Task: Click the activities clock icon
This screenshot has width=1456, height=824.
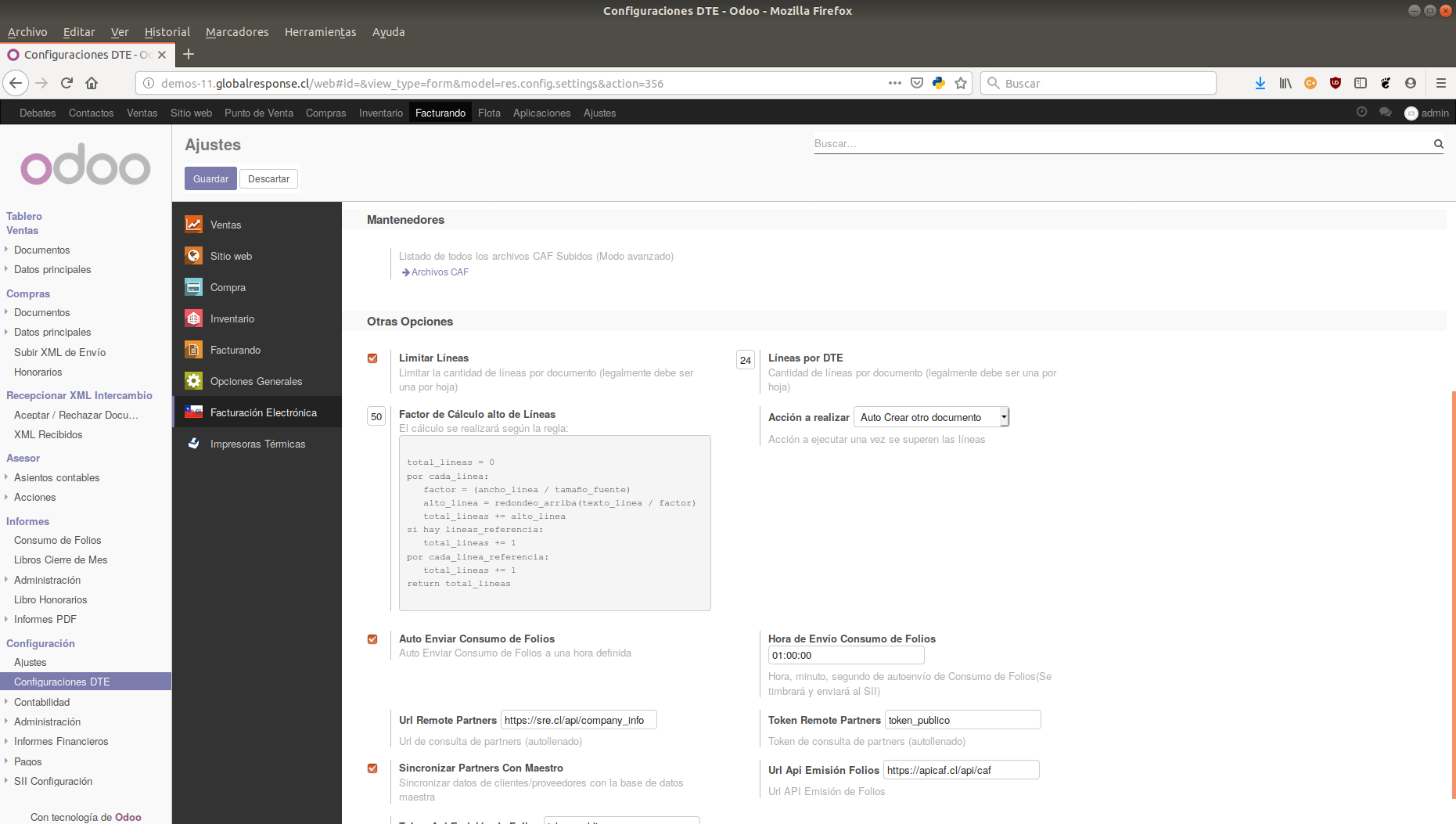Action: coord(1362,113)
